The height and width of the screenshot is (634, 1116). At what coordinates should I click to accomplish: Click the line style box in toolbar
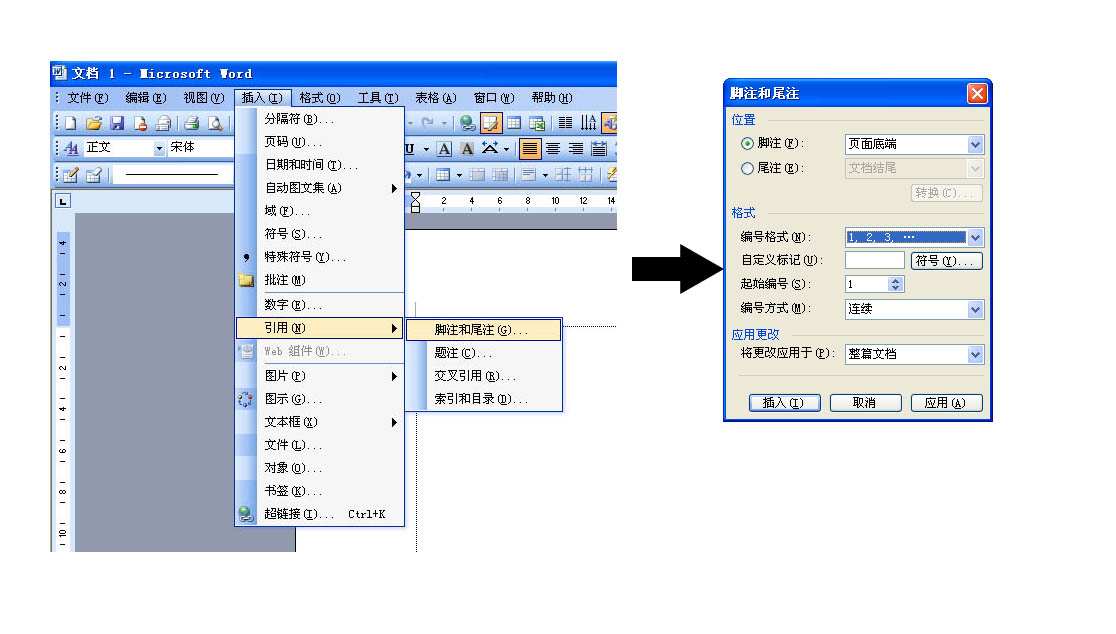tap(174, 175)
